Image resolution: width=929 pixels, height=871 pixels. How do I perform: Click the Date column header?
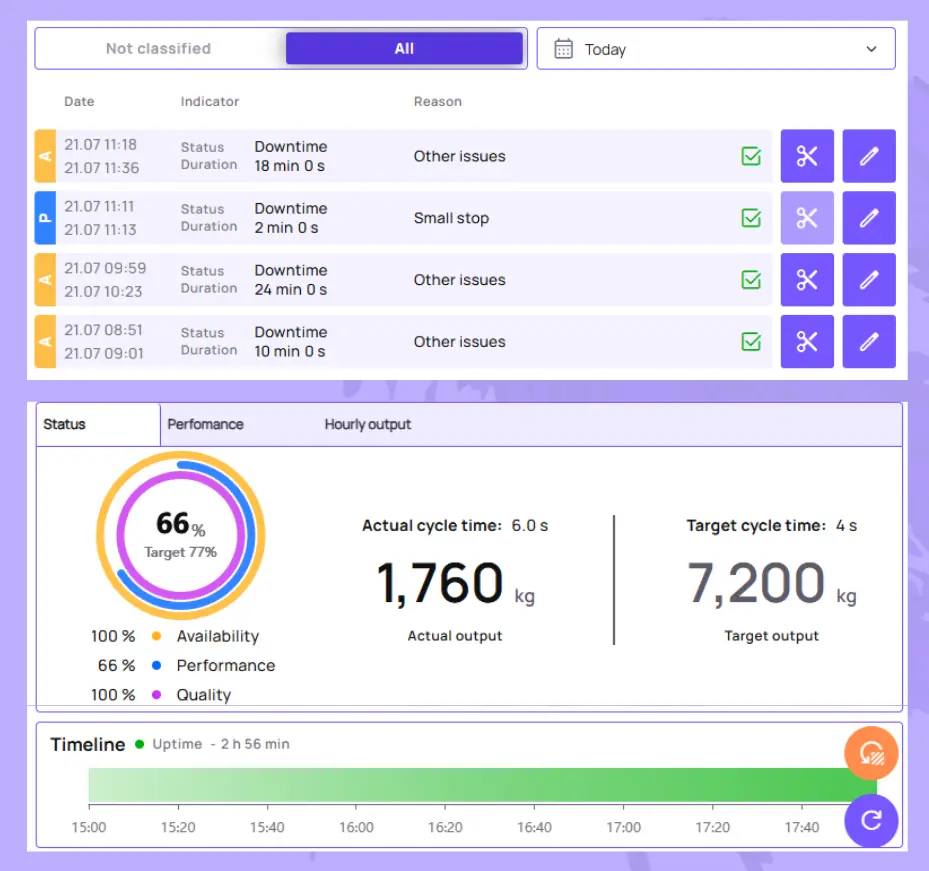pyautogui.click(x=79, y=101)
